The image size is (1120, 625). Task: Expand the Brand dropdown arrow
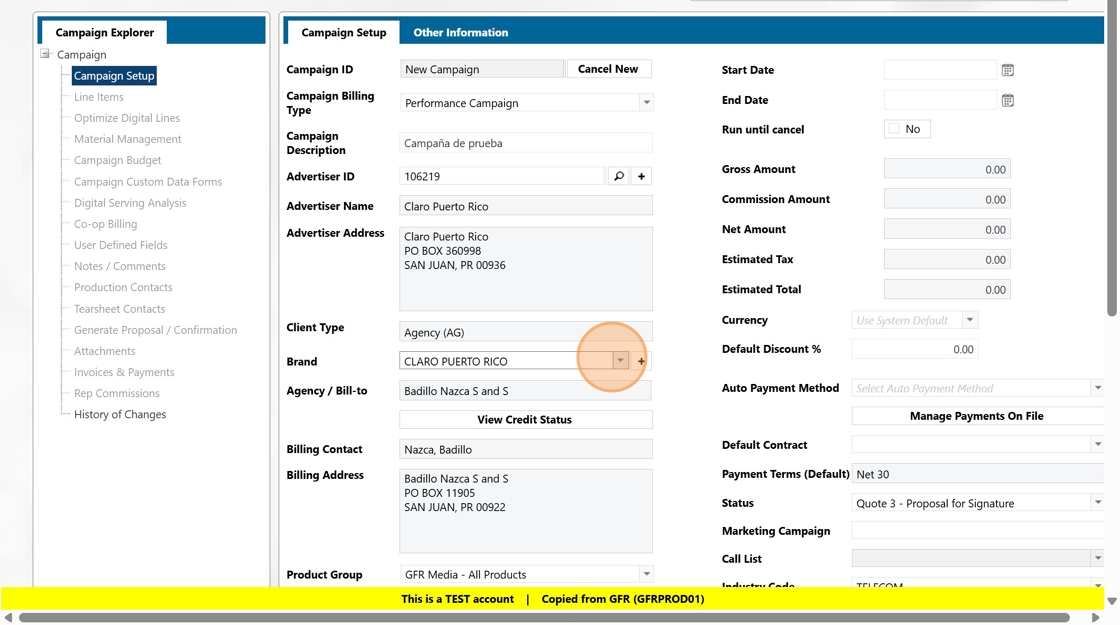click(x=620, y=361)
